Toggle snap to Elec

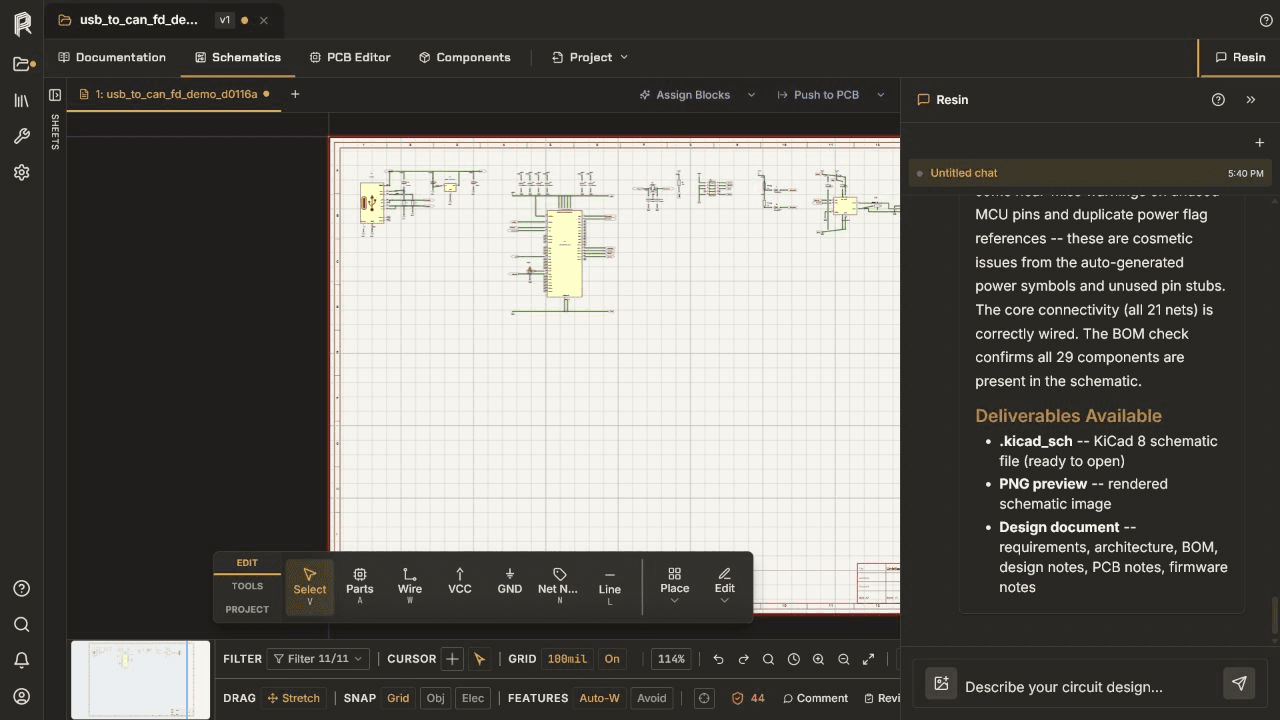point(473,698)
